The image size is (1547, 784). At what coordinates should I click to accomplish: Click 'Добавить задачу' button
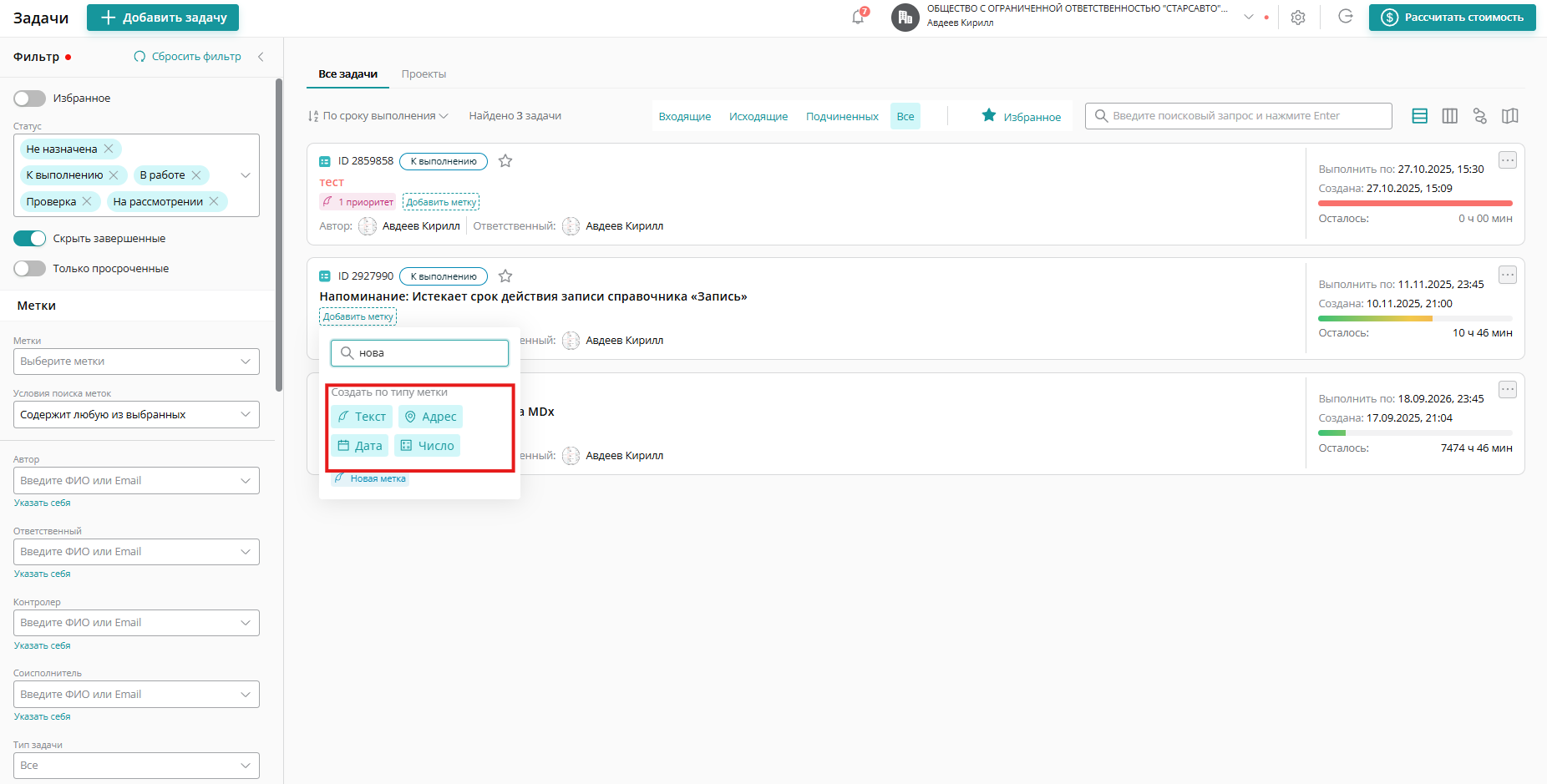163,18
